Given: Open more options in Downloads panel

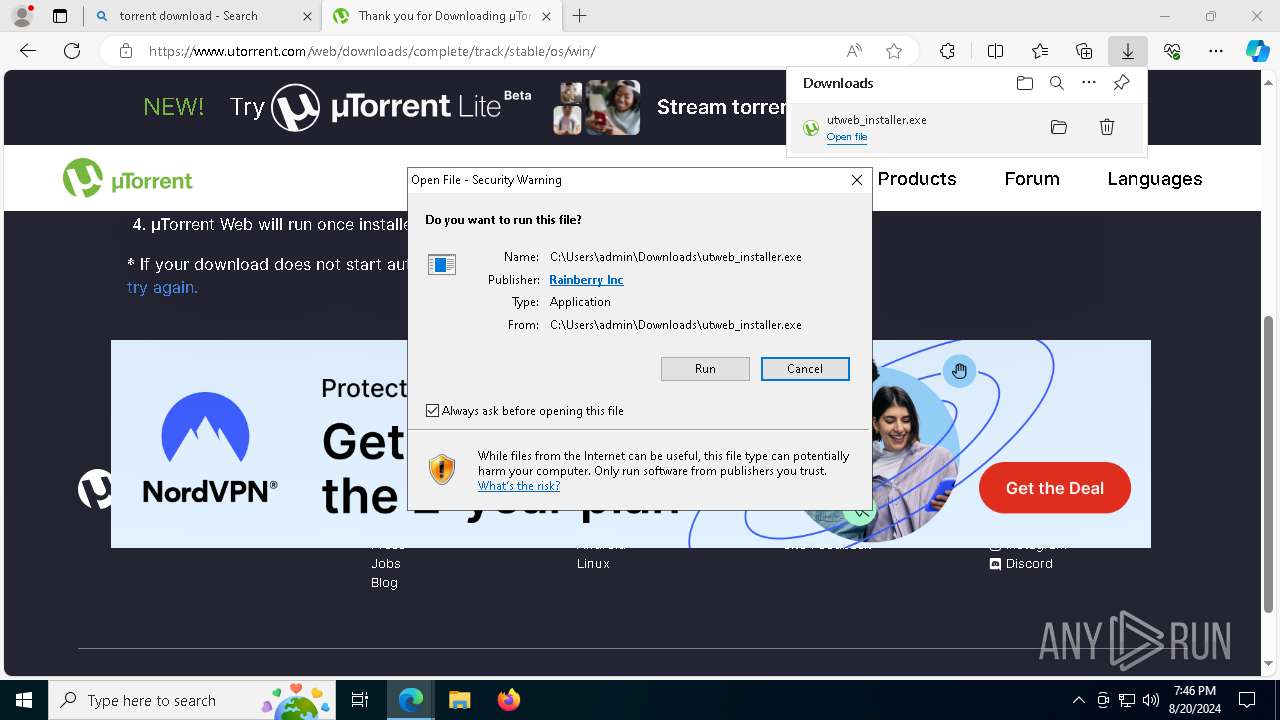Looking at the screenshot, I should tap(1089, 83).
